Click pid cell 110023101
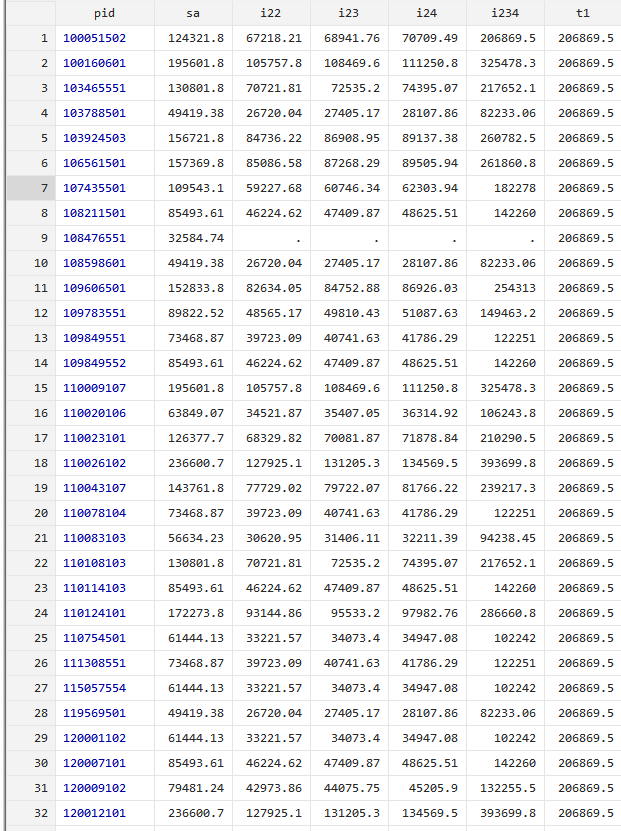 [x=104, y=438]
